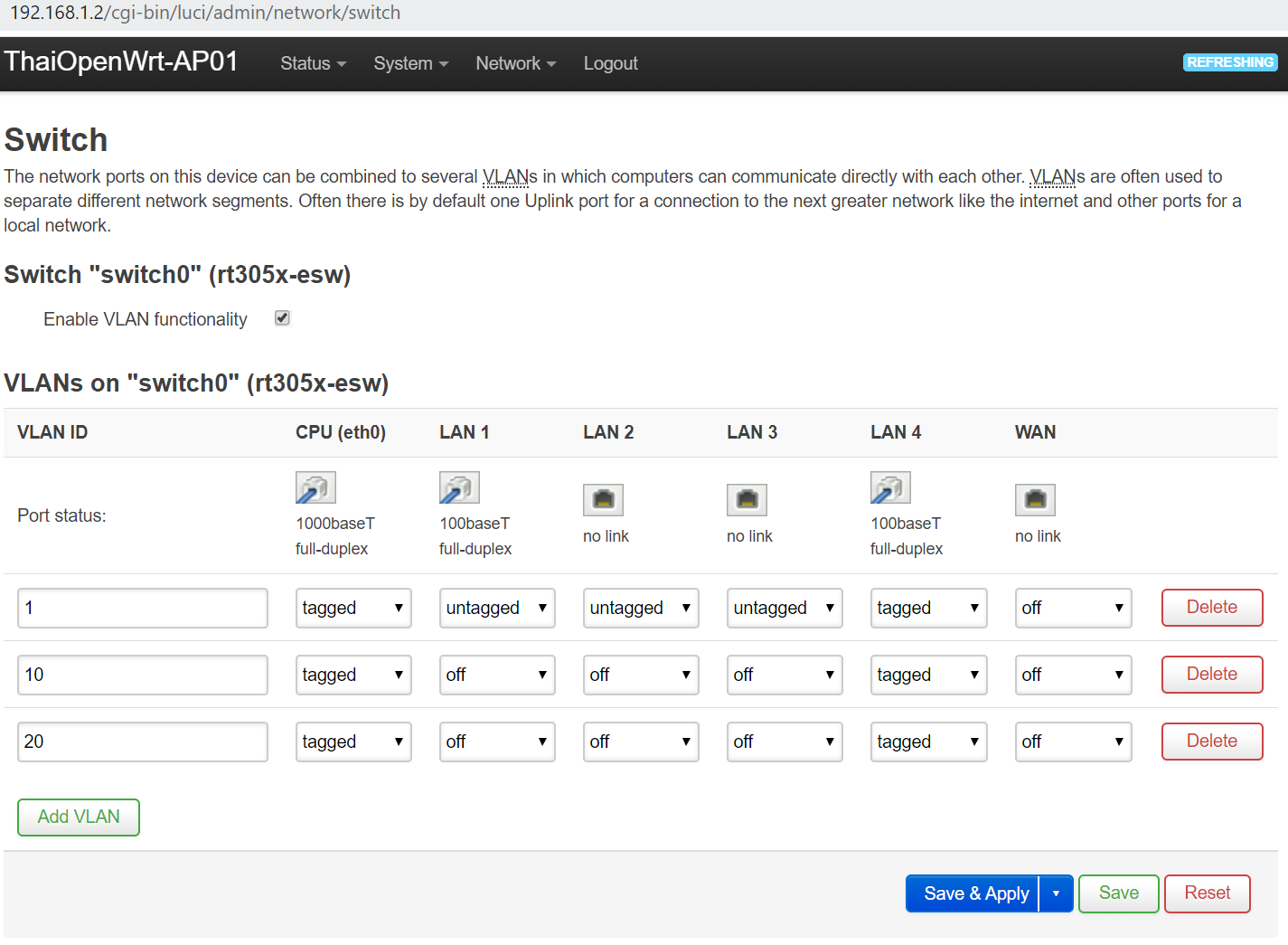
Task: Open VLAN 1 WAN off dropdown
Action: pos(1073,608)
